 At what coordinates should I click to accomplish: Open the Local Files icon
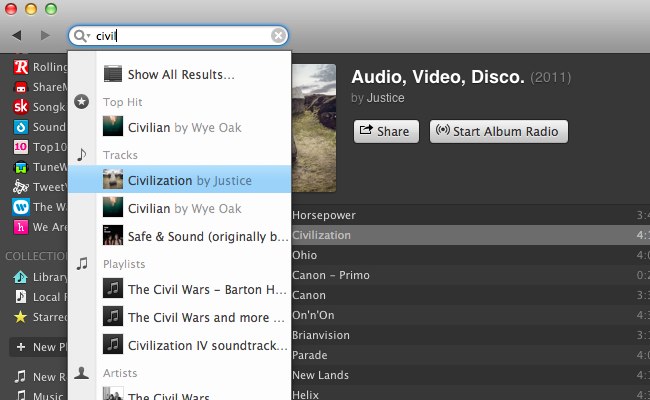point(20,297)
